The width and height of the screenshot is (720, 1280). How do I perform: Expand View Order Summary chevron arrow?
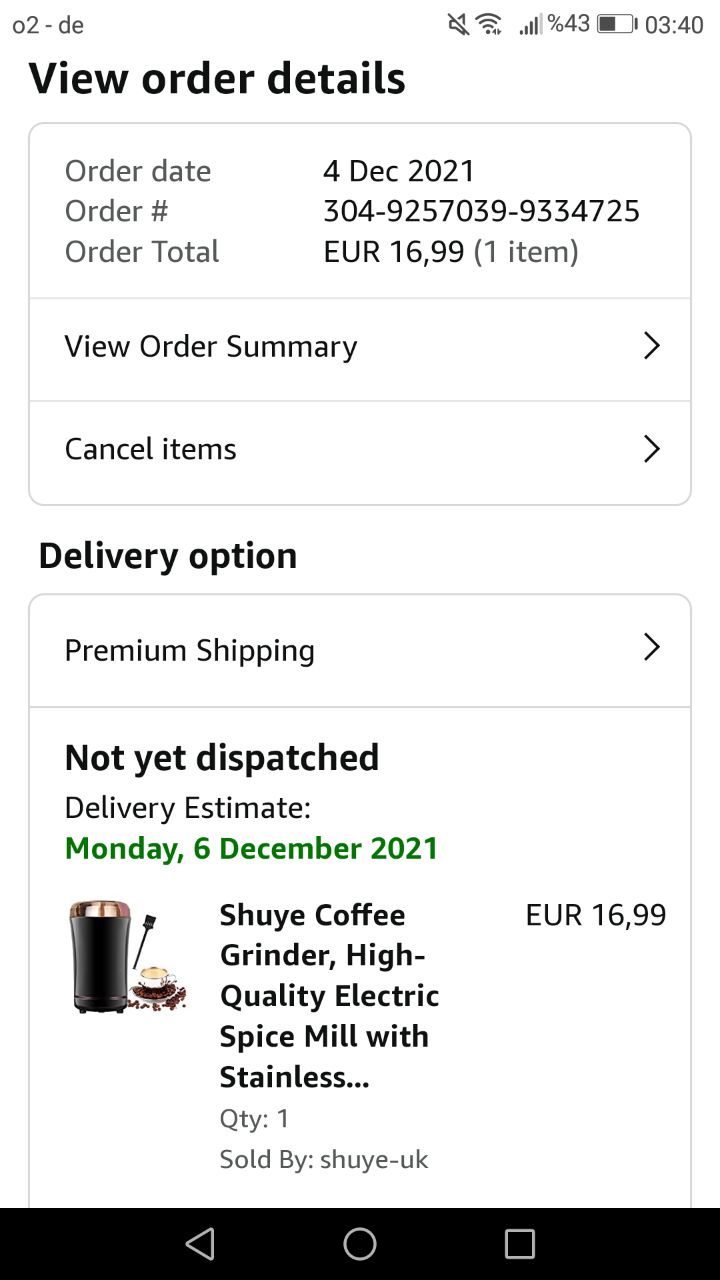click(651, 347)
